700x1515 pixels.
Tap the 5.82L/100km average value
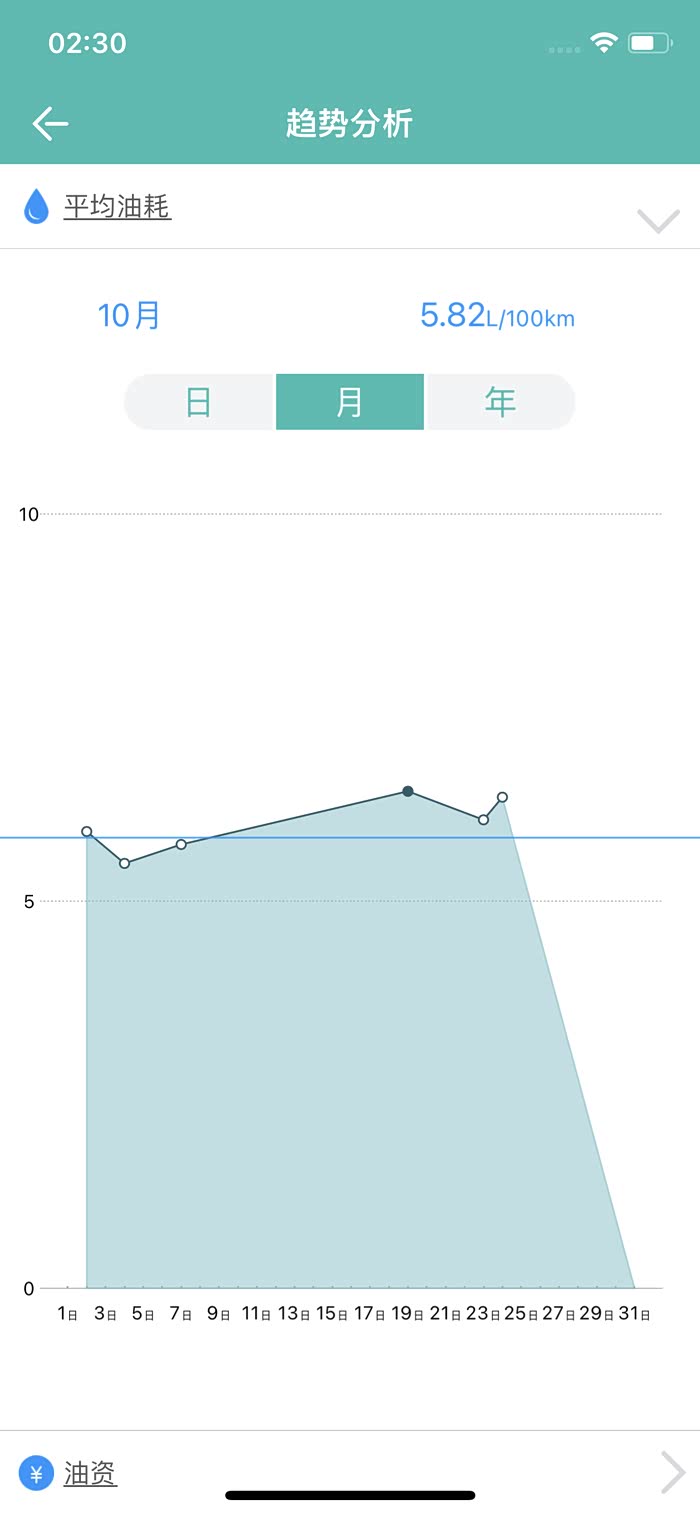click(x=497, y=316)
